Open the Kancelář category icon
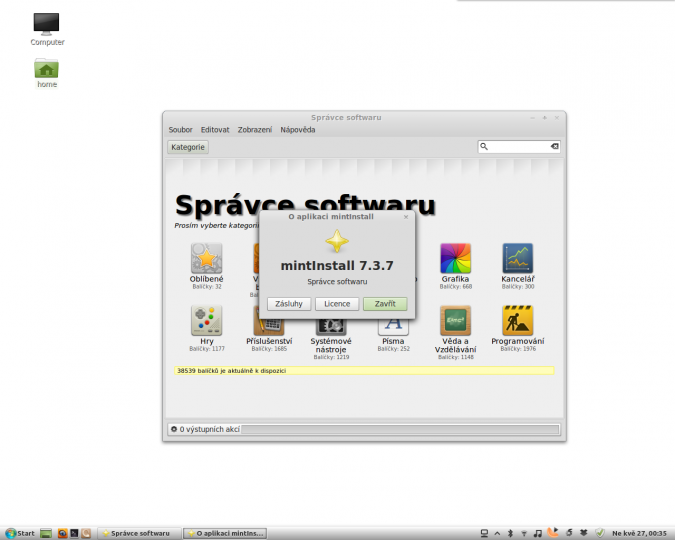675x540 pixels. point(517,258)
